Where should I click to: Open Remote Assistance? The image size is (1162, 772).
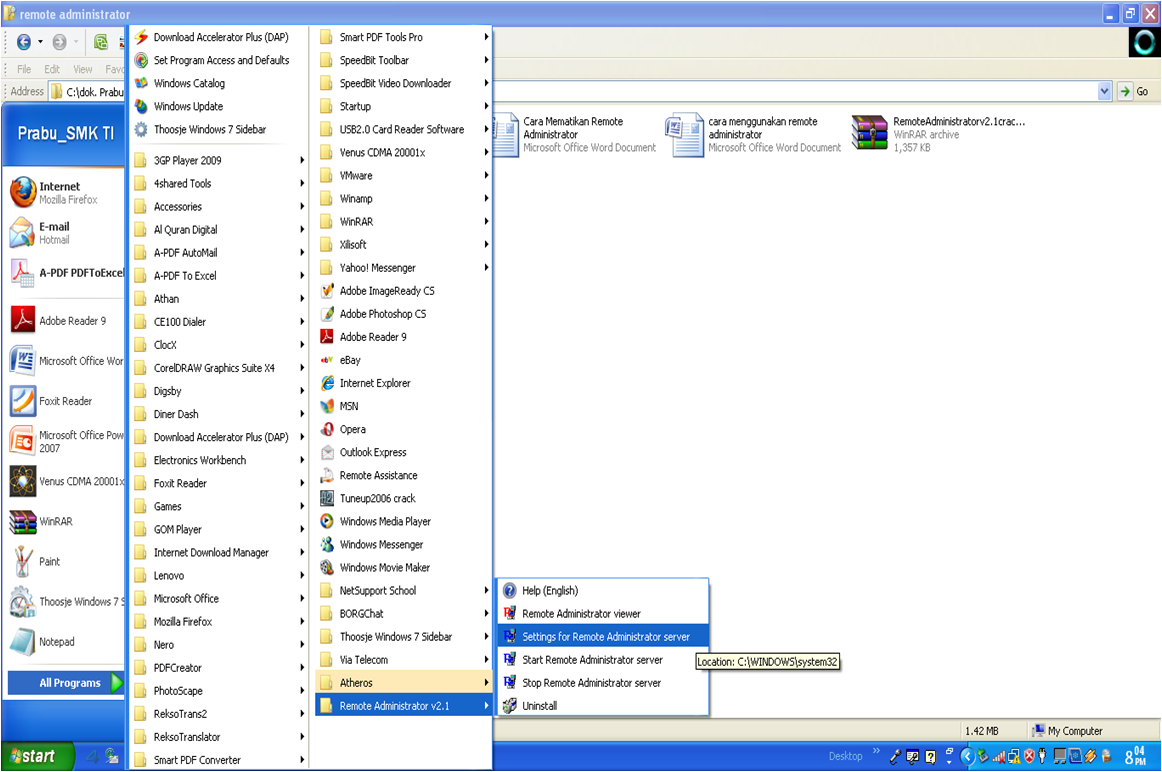pyautogui.click(x=404, y=475)
